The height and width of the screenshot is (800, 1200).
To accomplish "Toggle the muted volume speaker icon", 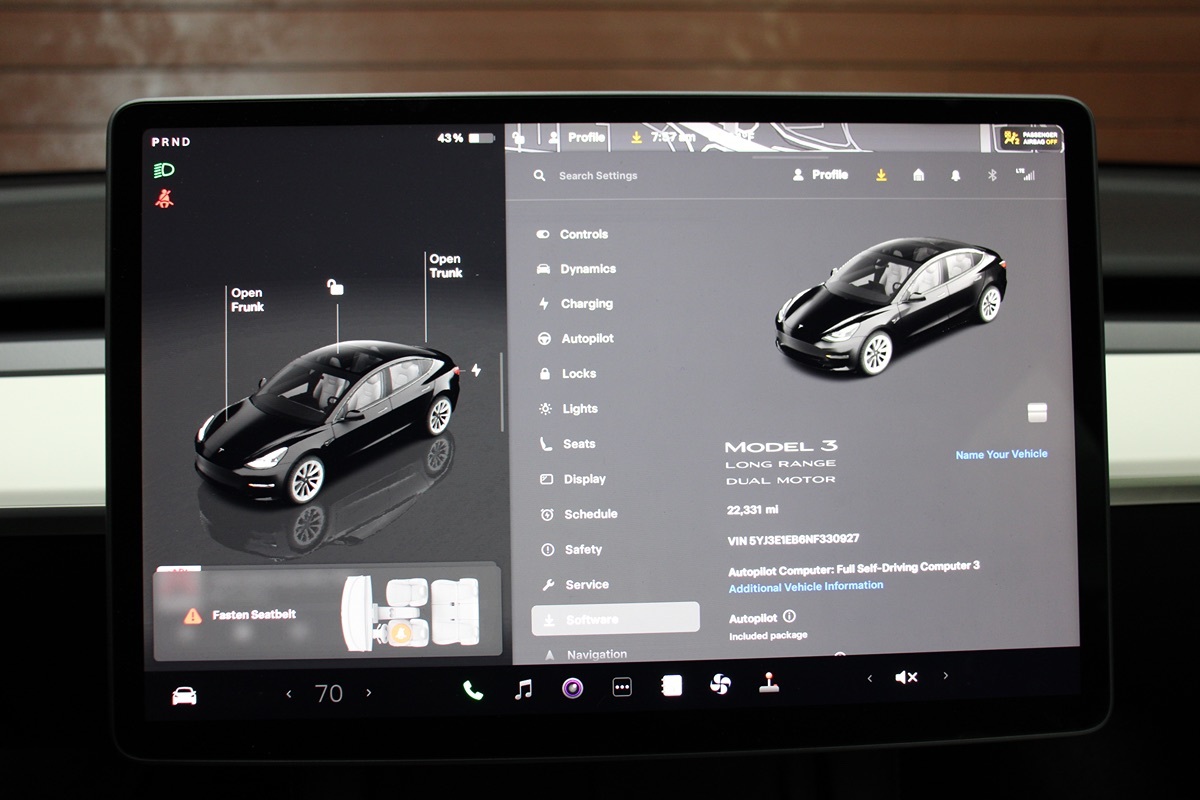I will (x=906, y=677).
